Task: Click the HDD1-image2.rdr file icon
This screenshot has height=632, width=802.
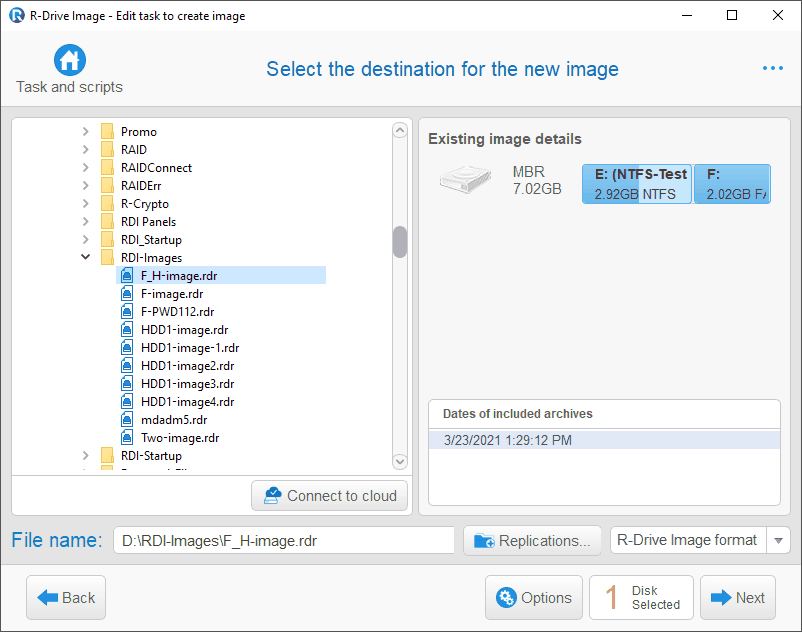Action: 127,366
